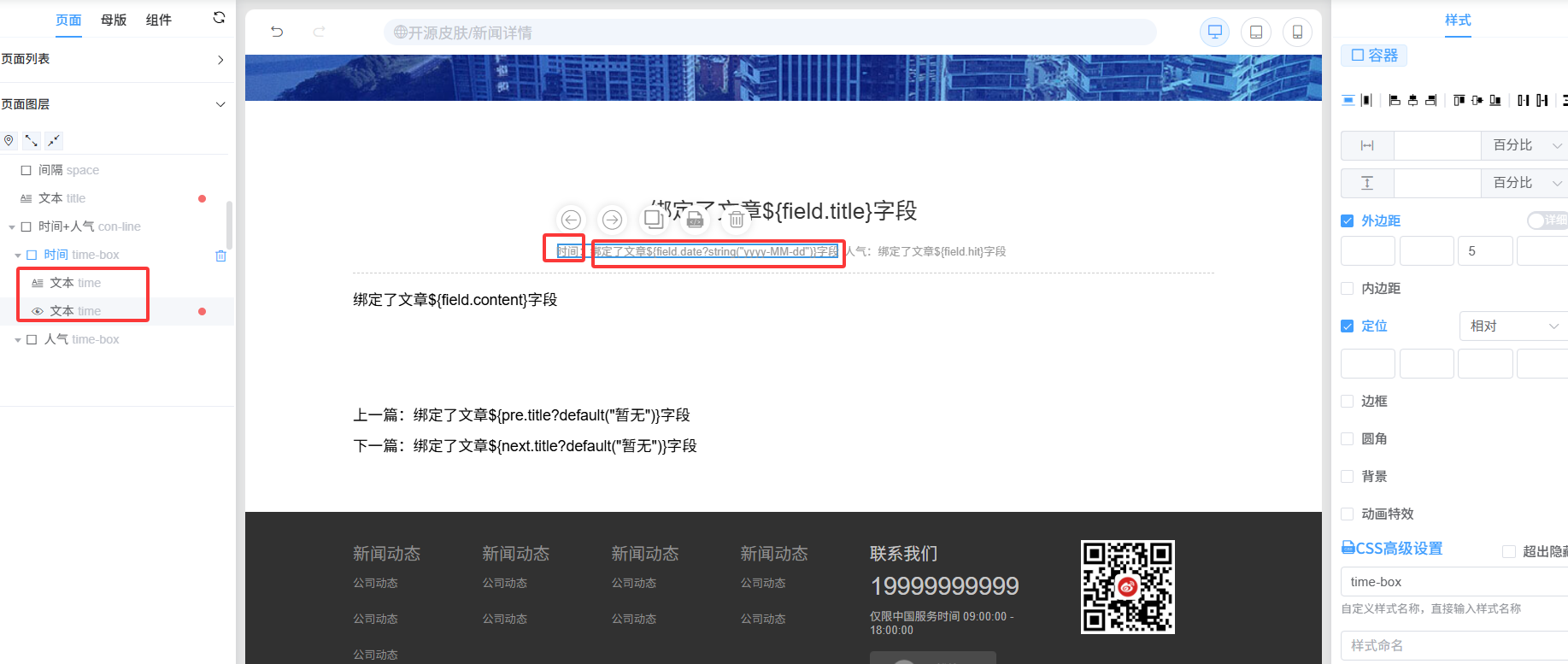Image resolution: width=1568 pixels, height=664 pixels.
Task: Enable the 内边距 checkbox
Action: click(x=1348, y=289)
